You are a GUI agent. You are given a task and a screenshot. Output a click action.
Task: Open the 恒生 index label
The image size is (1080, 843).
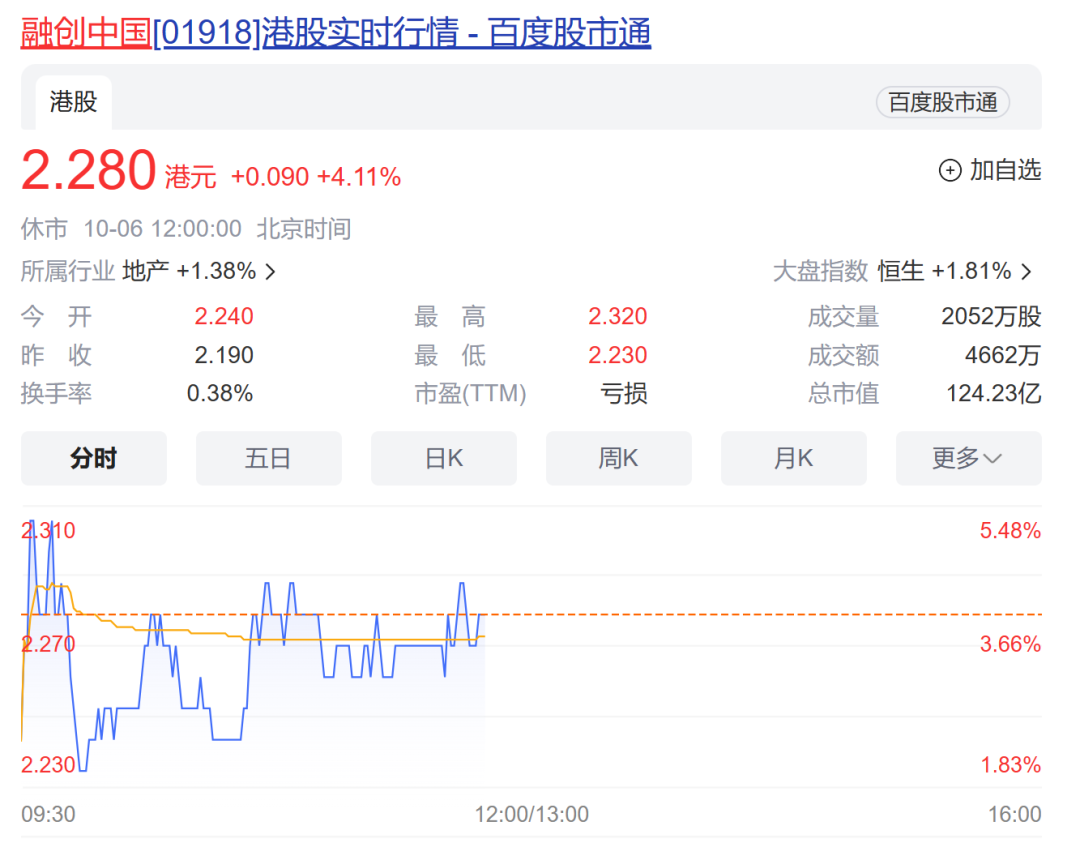(x=900, y=271)
